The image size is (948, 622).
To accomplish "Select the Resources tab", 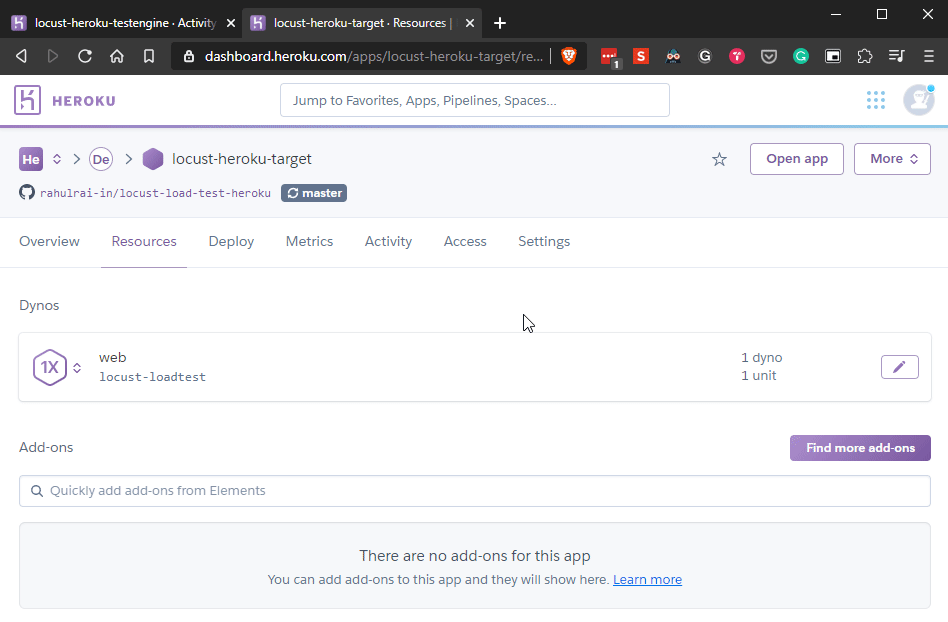I will point(144,241).
